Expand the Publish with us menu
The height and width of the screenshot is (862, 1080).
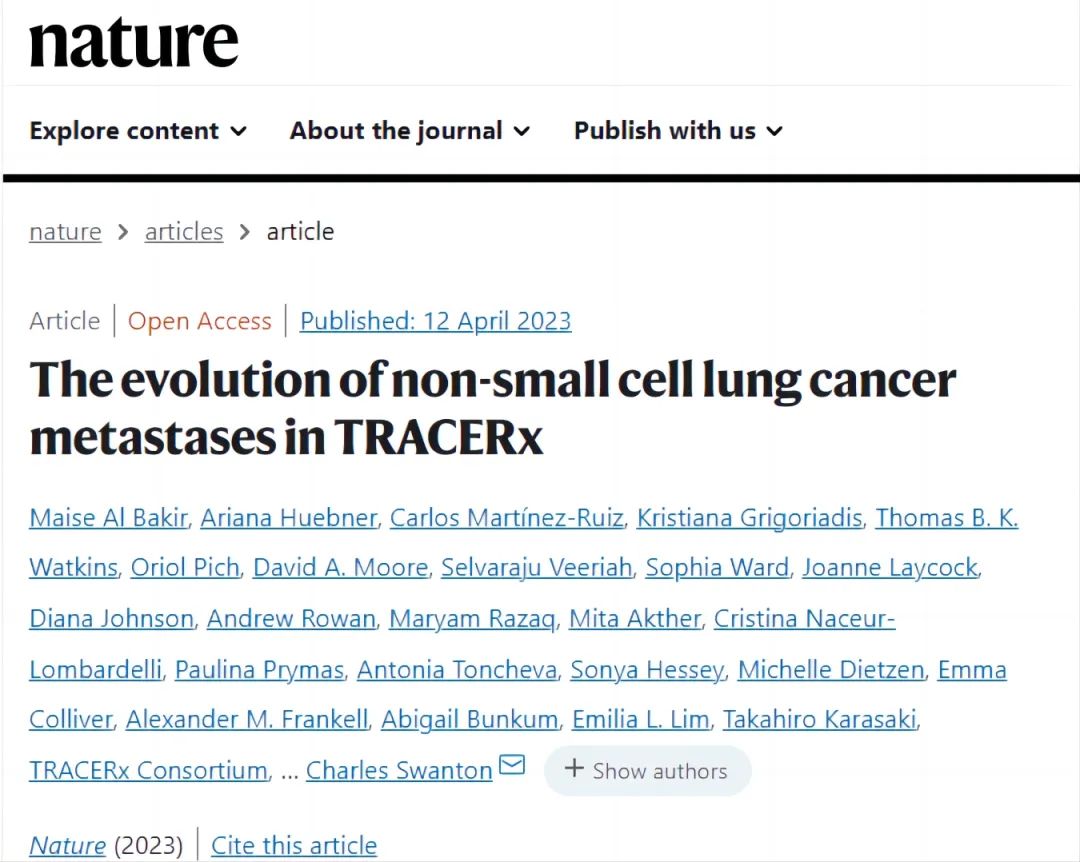(678, 131)
